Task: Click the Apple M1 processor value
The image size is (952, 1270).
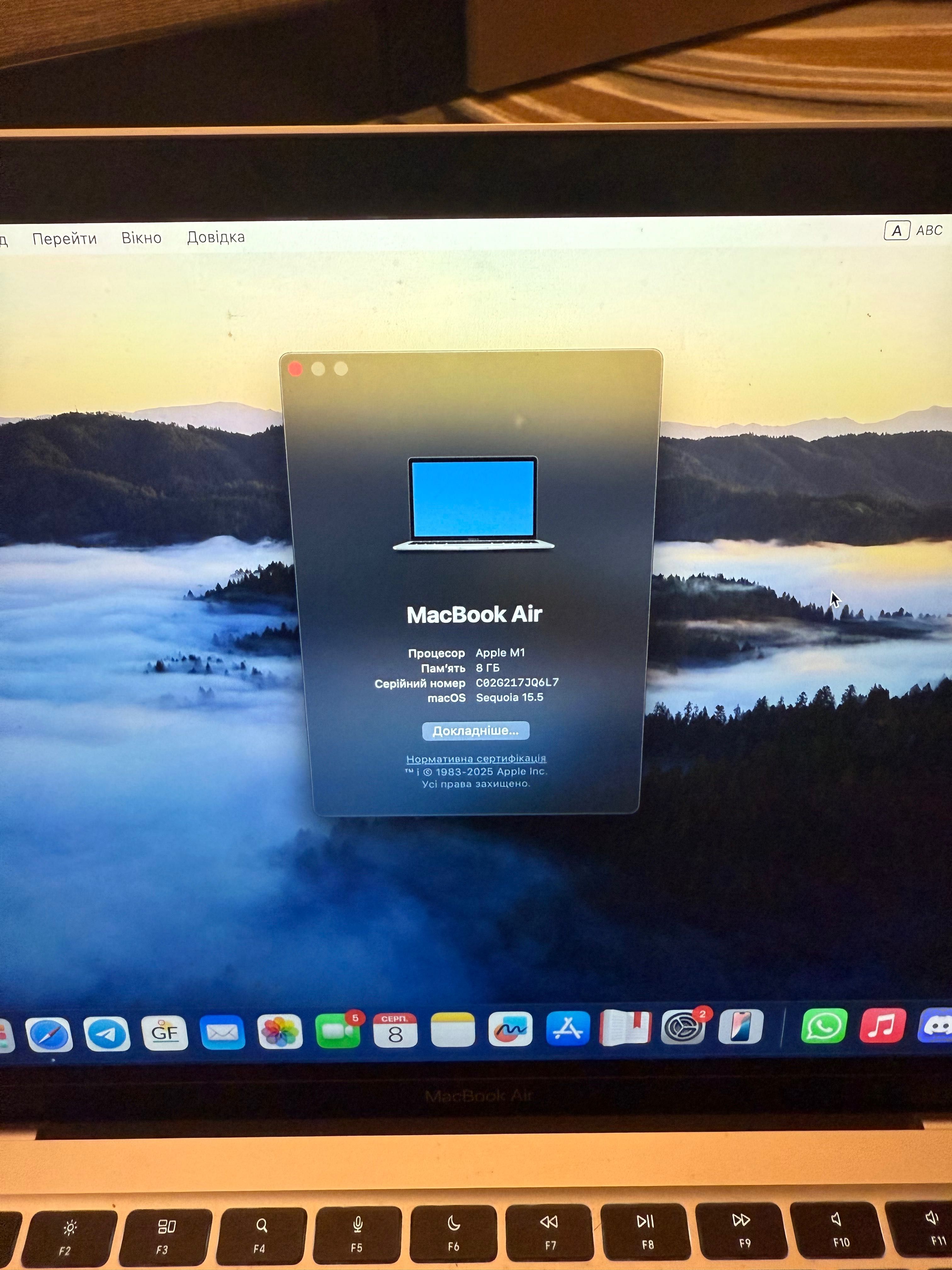Action: point(500,652)
